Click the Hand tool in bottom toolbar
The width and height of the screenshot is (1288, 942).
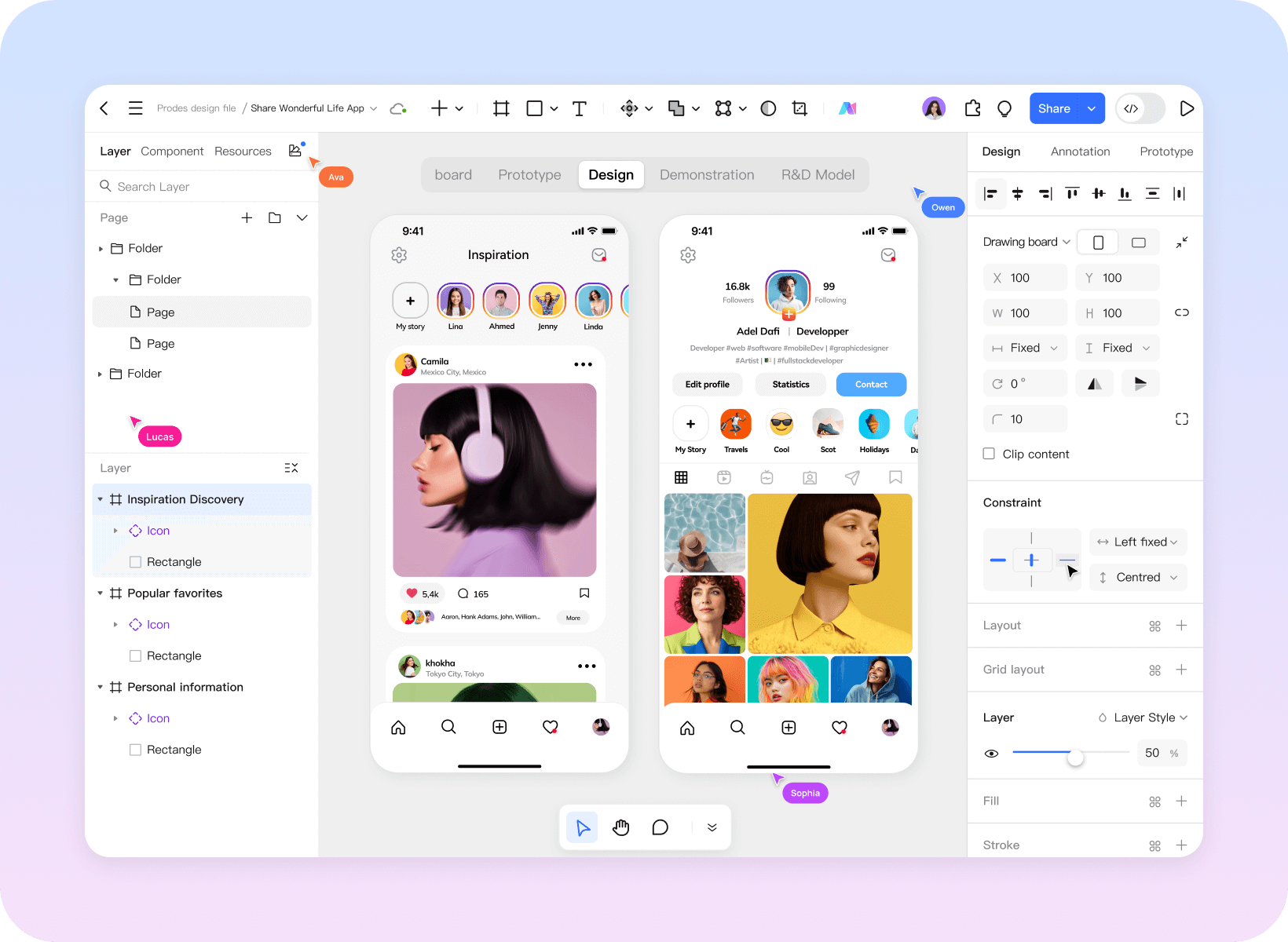(x=621, y=827)
